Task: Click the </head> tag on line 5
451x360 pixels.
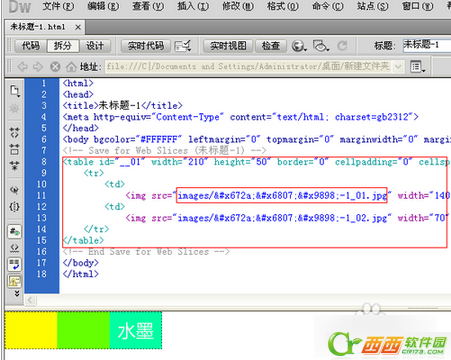Action: [x=81, y=128]
